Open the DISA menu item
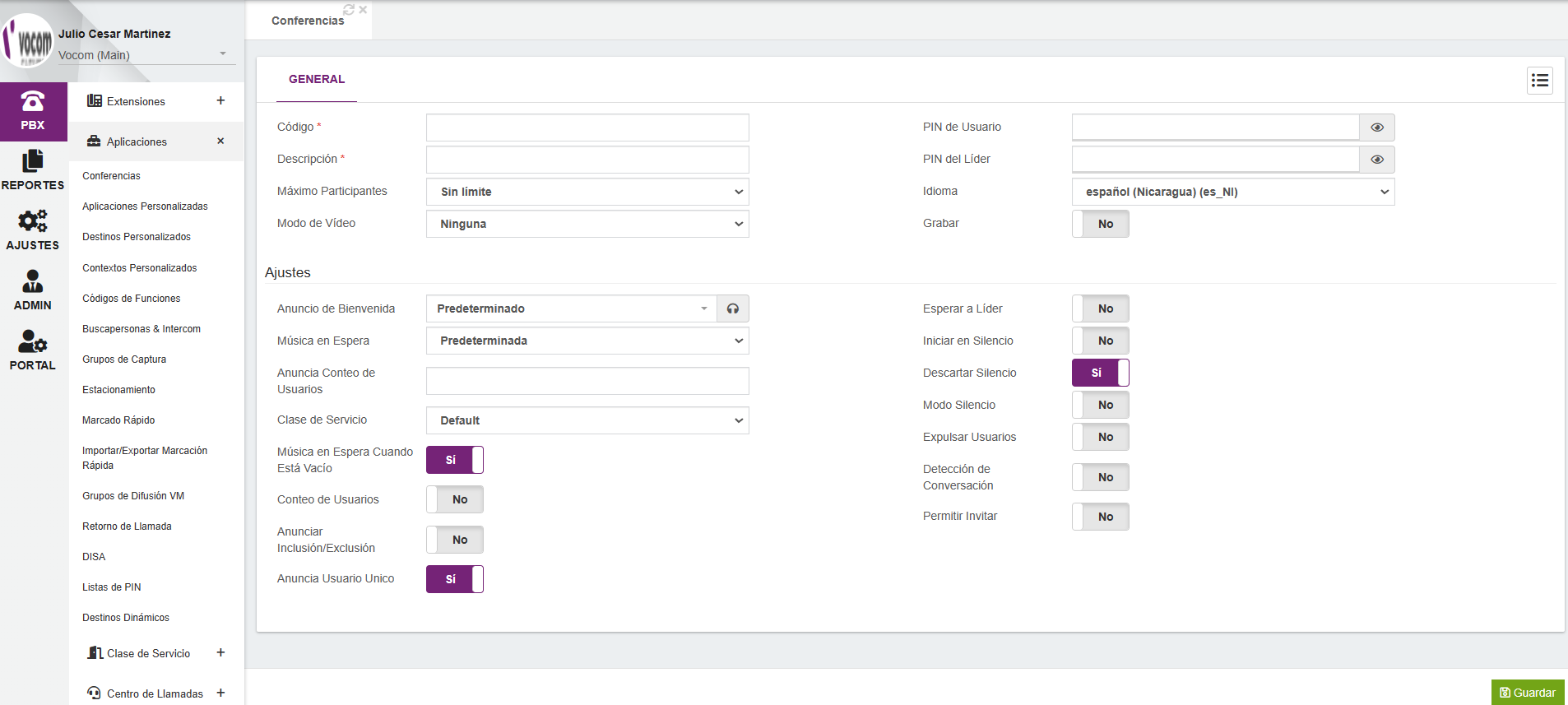 [x=94, y=557]
